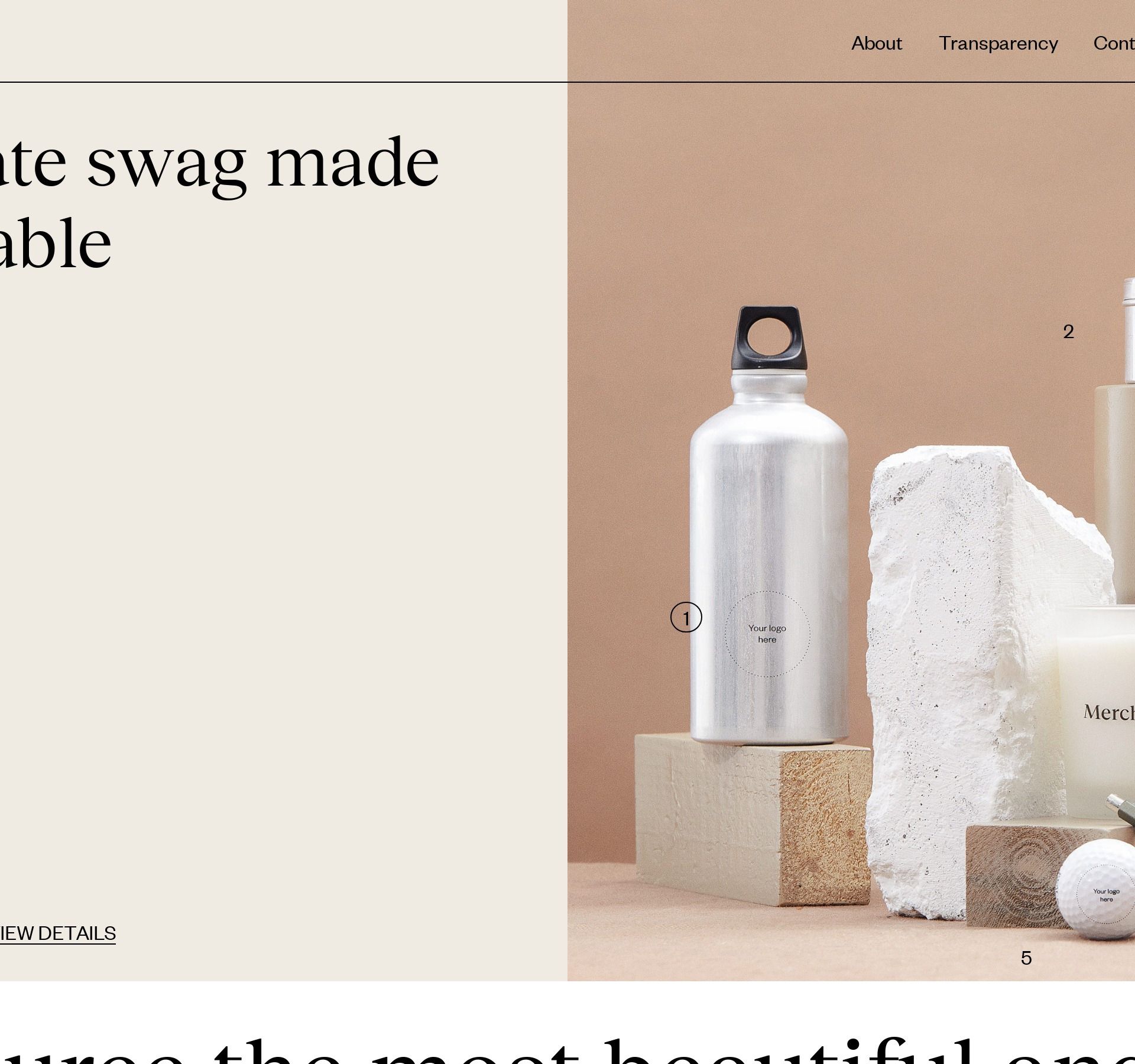This screenshot has width=1135, height=1064.
Task: Select hotspot number 2 marker
Action: coord(1068,332)
